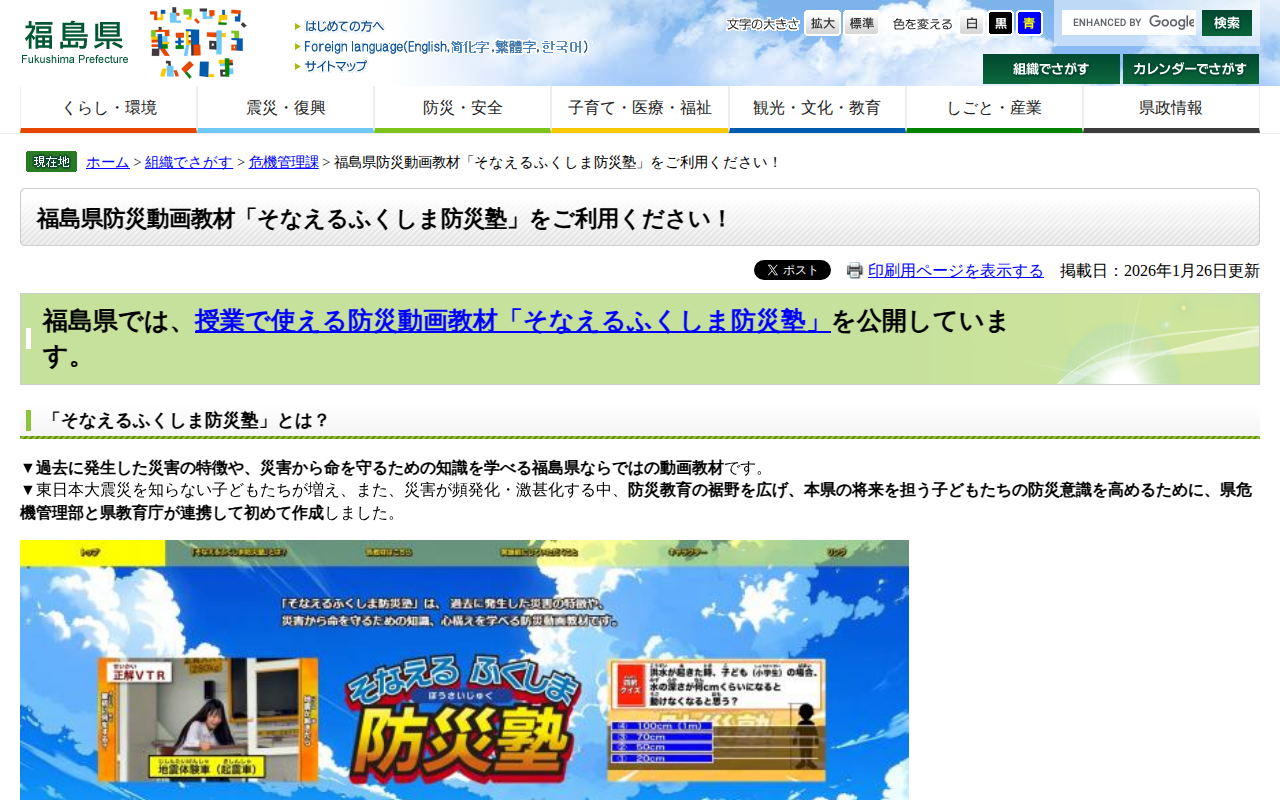1280x800 pixels.
Task: Click the printer icon beside 印刷用ページを表示する
Action: pos(854,270)
